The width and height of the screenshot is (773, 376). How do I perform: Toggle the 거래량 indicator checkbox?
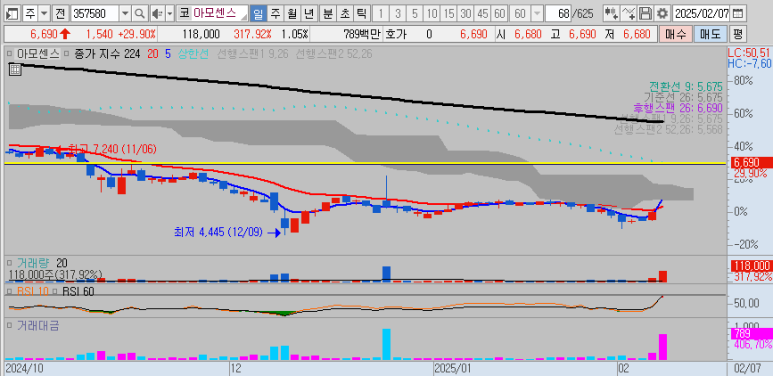9,263
